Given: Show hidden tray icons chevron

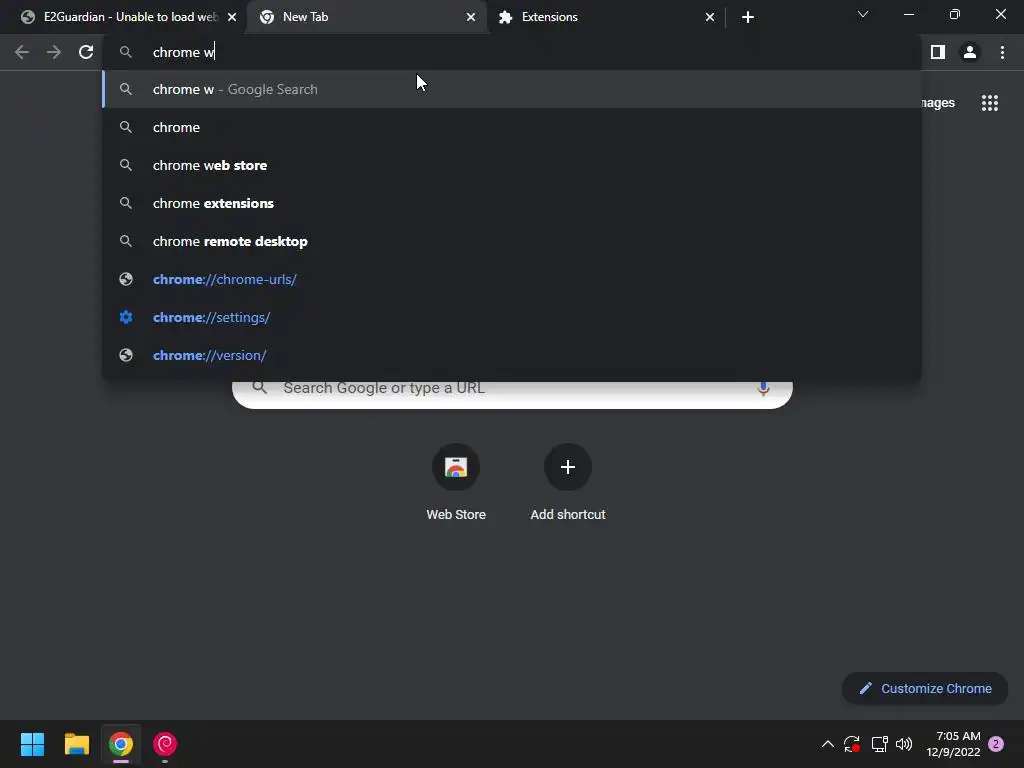Looking at the screenshot, I should pyautogui.click(x=827, y=744).
